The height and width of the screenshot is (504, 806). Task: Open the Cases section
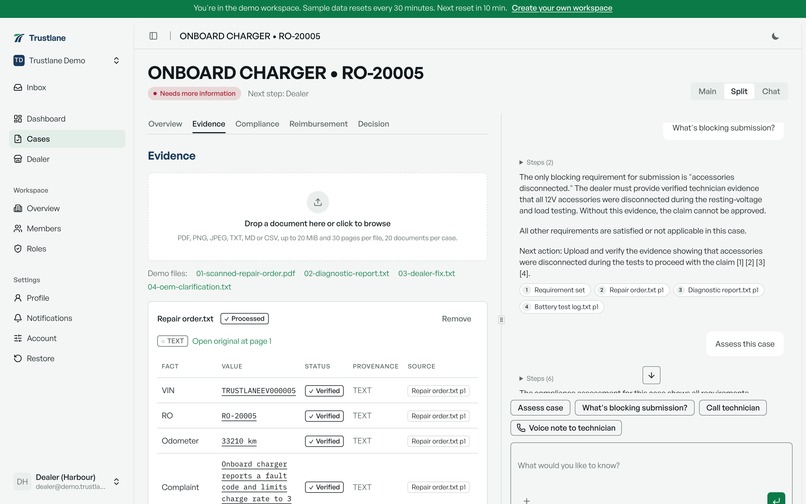pyautogui.click(x=67, y=139)
